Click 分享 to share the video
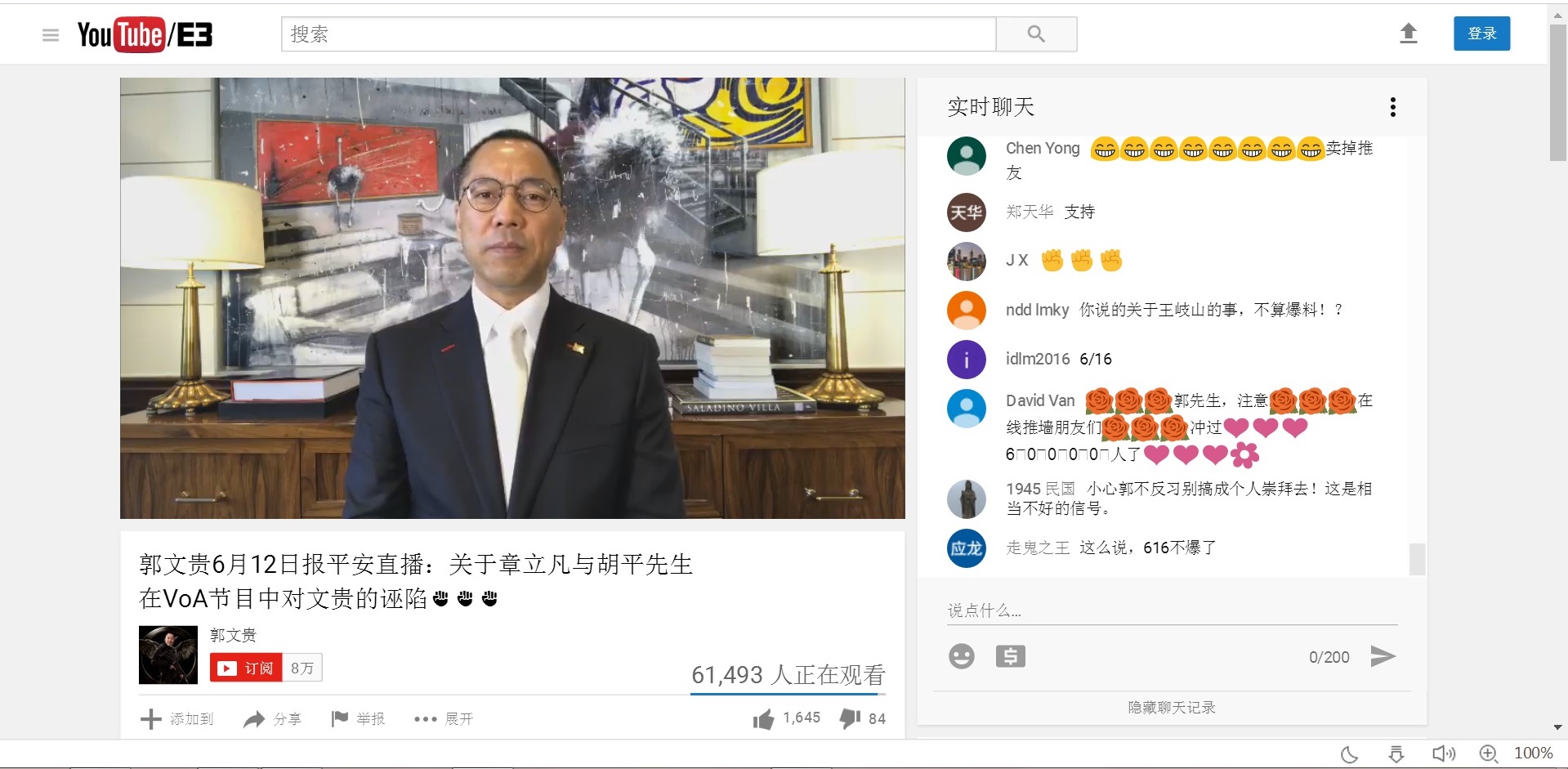 (x=273, y=719)
